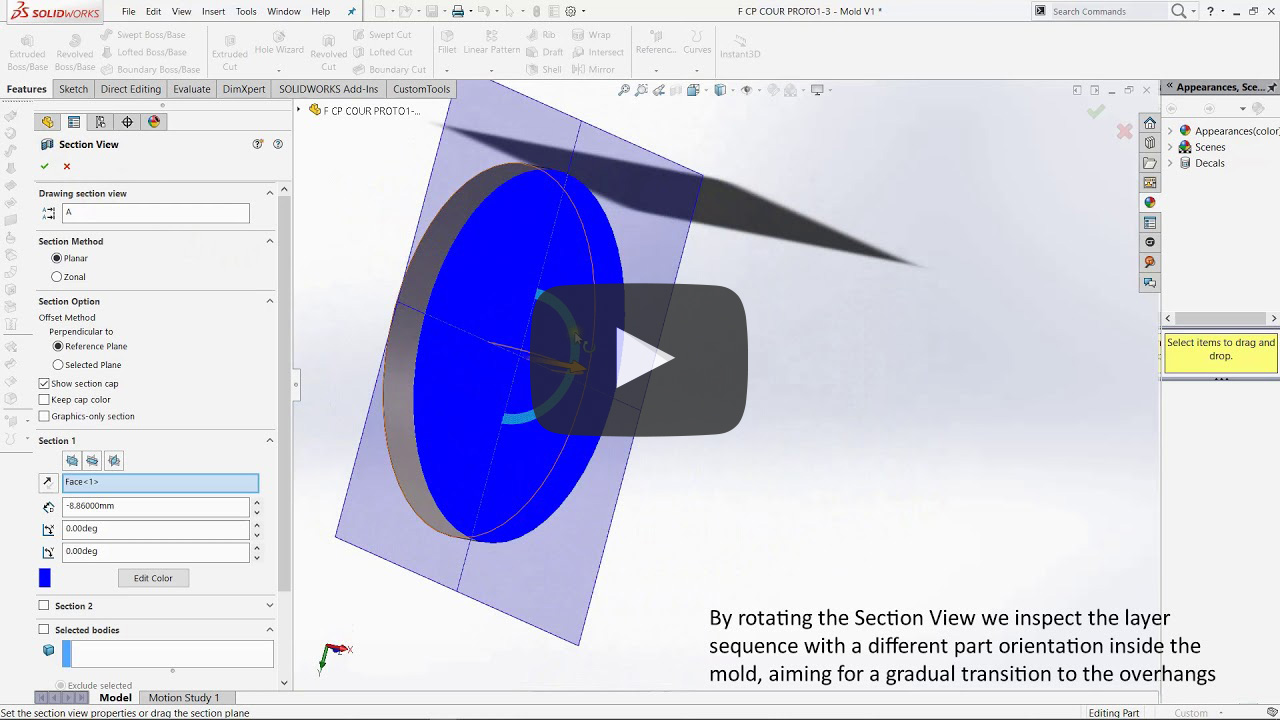Choose Reference Plane offset option
Viewport: 1280px width, 720px height.
coord(58,346)
